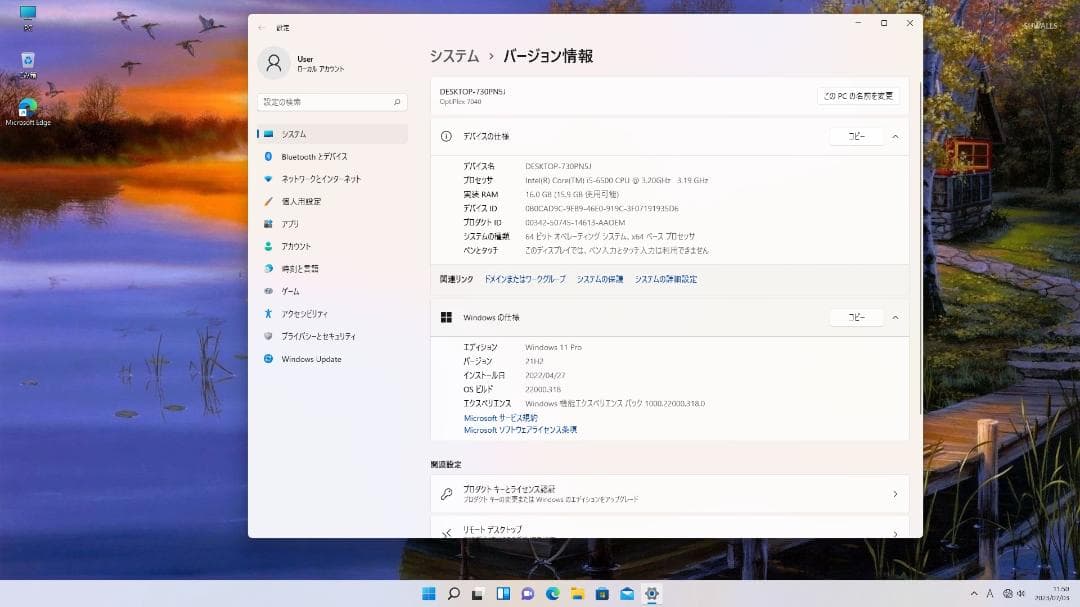Expand hidden icons in the system tray
Screen dimensions: 1080x607
point(974,593)
